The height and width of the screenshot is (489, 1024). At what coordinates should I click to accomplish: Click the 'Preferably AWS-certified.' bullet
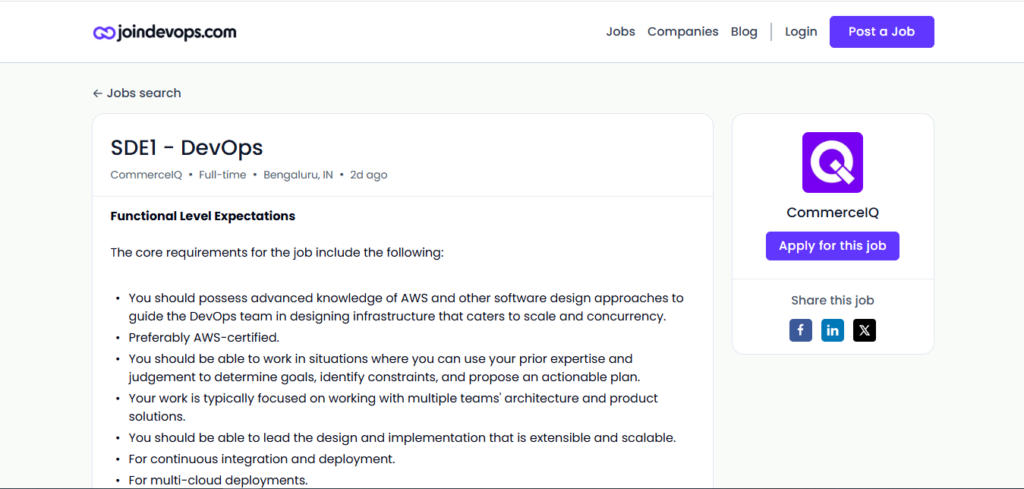tap(204, 338)
